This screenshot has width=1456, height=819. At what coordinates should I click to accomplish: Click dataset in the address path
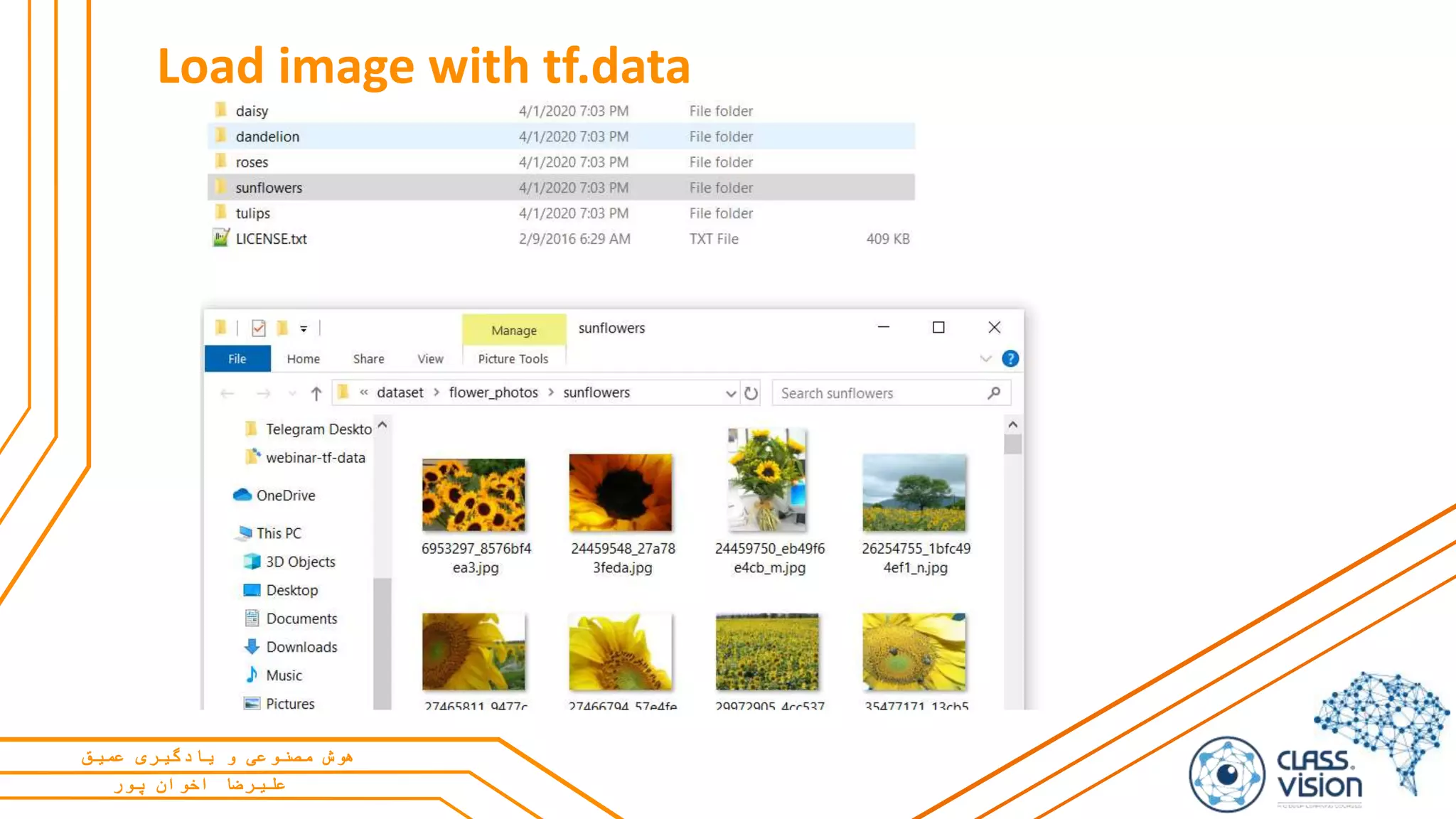point(400,392)
